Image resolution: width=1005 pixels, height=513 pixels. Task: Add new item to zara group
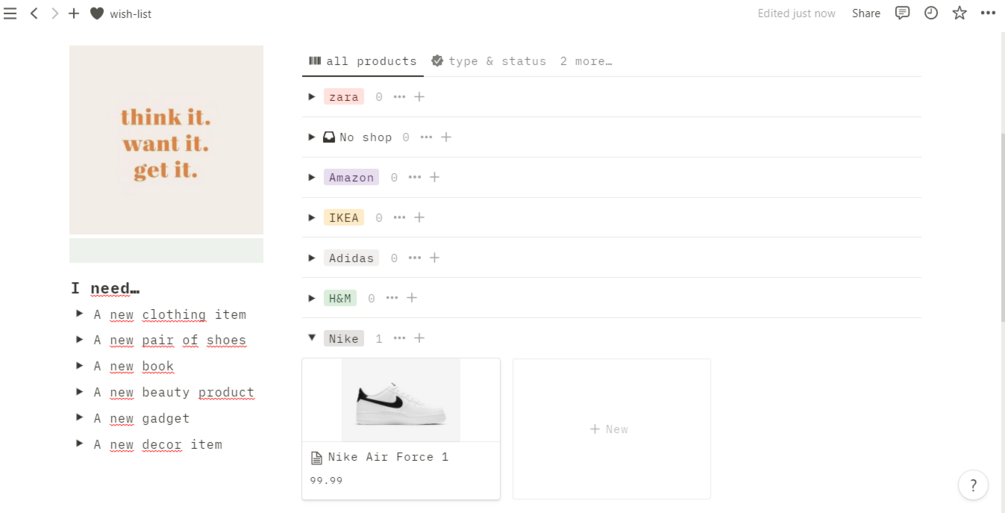(x=419, y=97)
